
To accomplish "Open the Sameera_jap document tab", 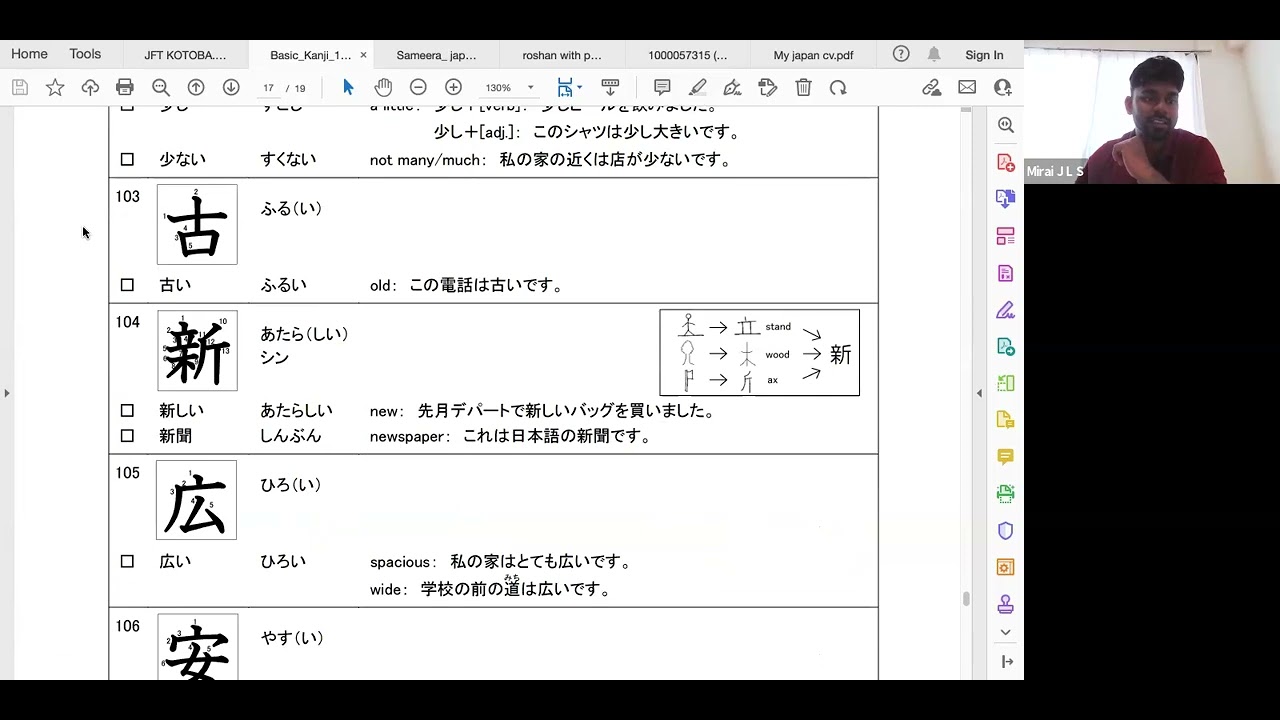I will tap(436, 55).
